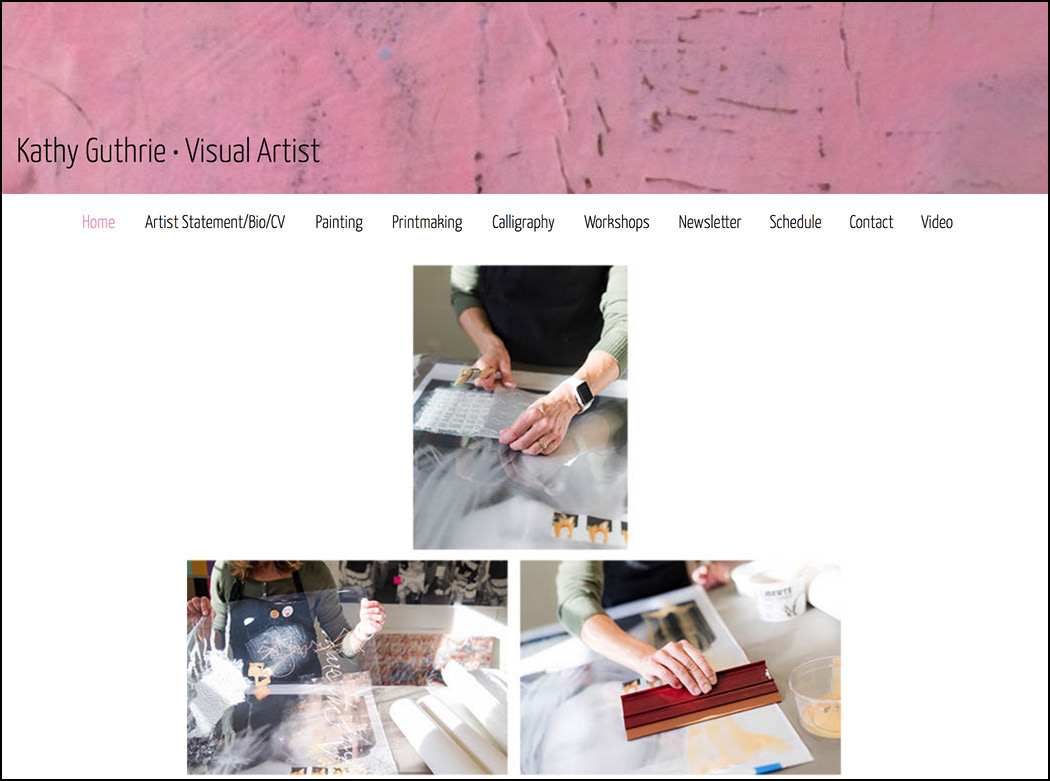Go to the Painting section
The width and height of the screenshot is (1050, 781).
pos(339,222)
